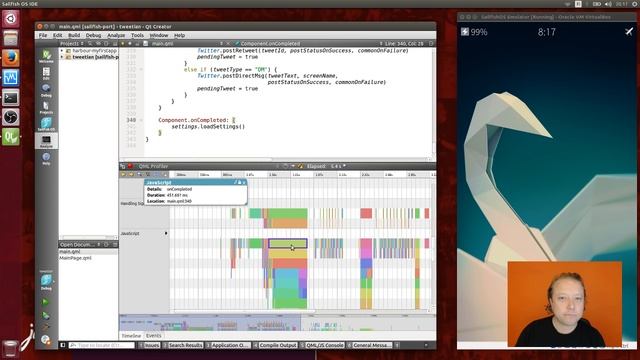640x360 pixels.
Task: Click battery indicator in Sailfish emulator
Action: click(474, 32)
